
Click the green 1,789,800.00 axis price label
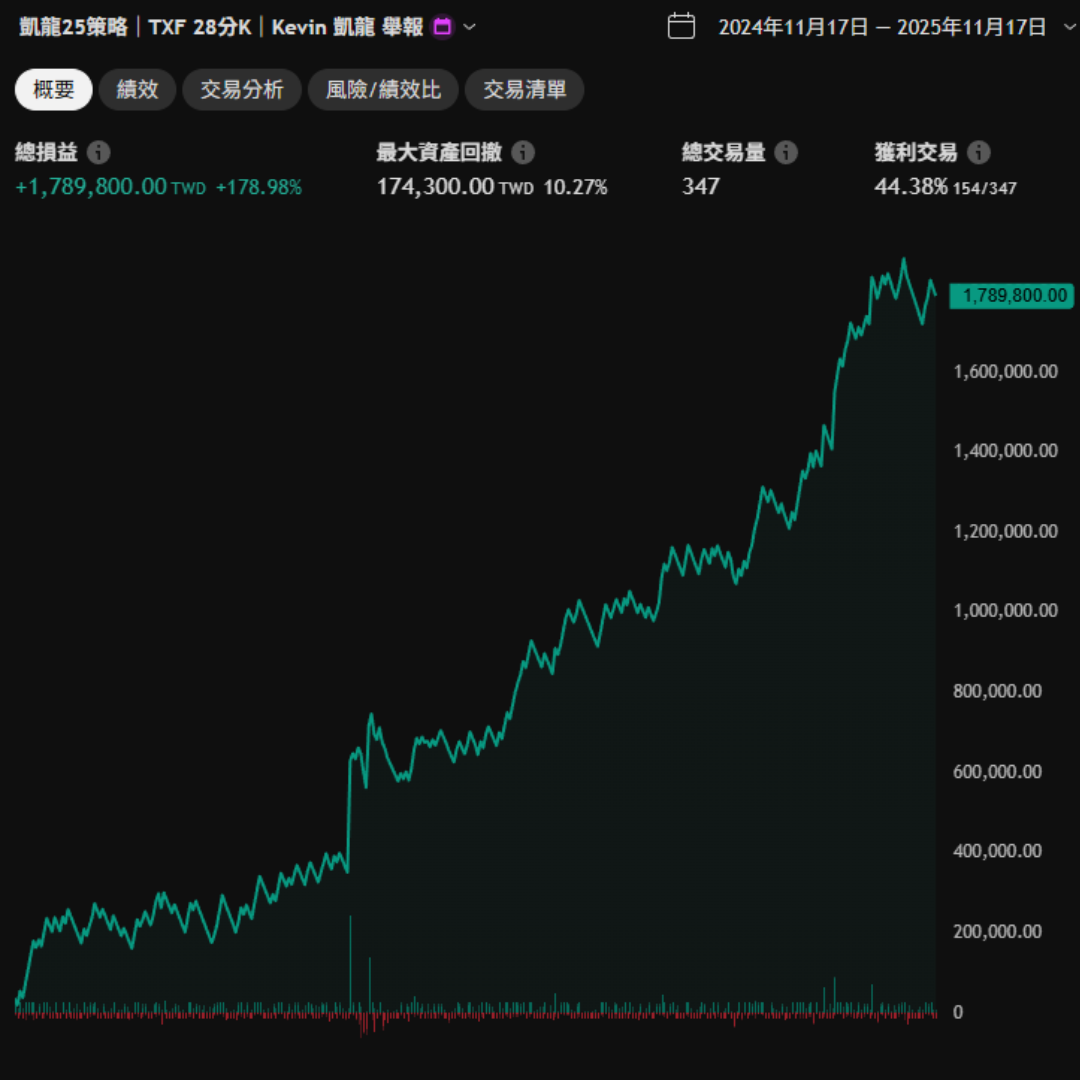(1011, 295)
